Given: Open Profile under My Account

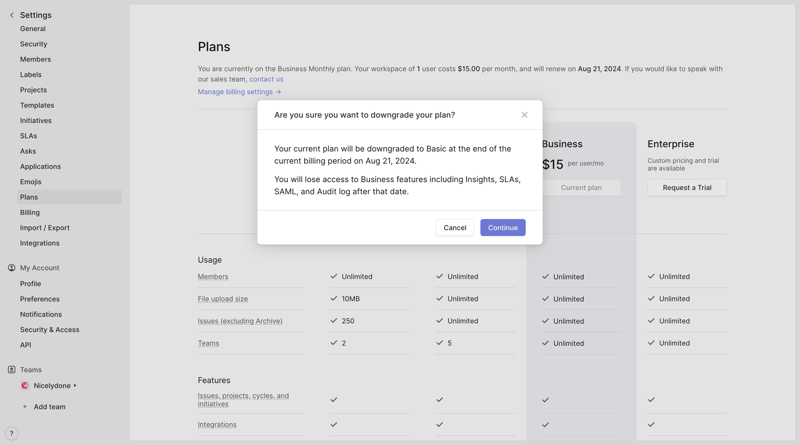Looking at the screenshot, I should point(31,284).
